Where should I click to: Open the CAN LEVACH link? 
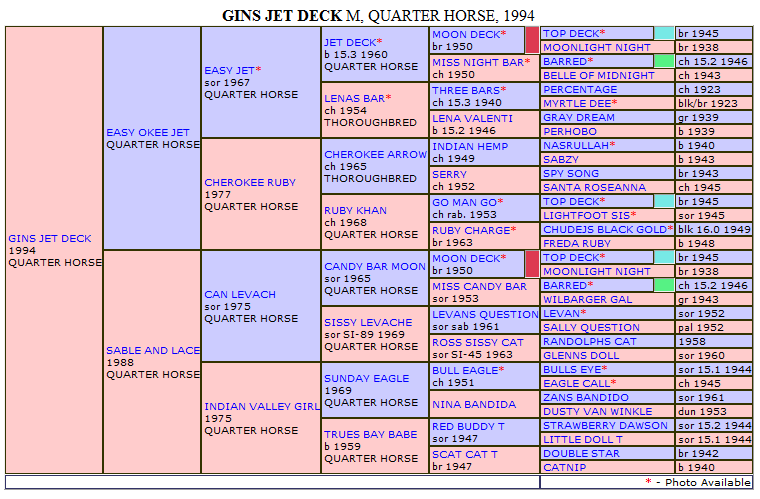click(x=239, y=295)
